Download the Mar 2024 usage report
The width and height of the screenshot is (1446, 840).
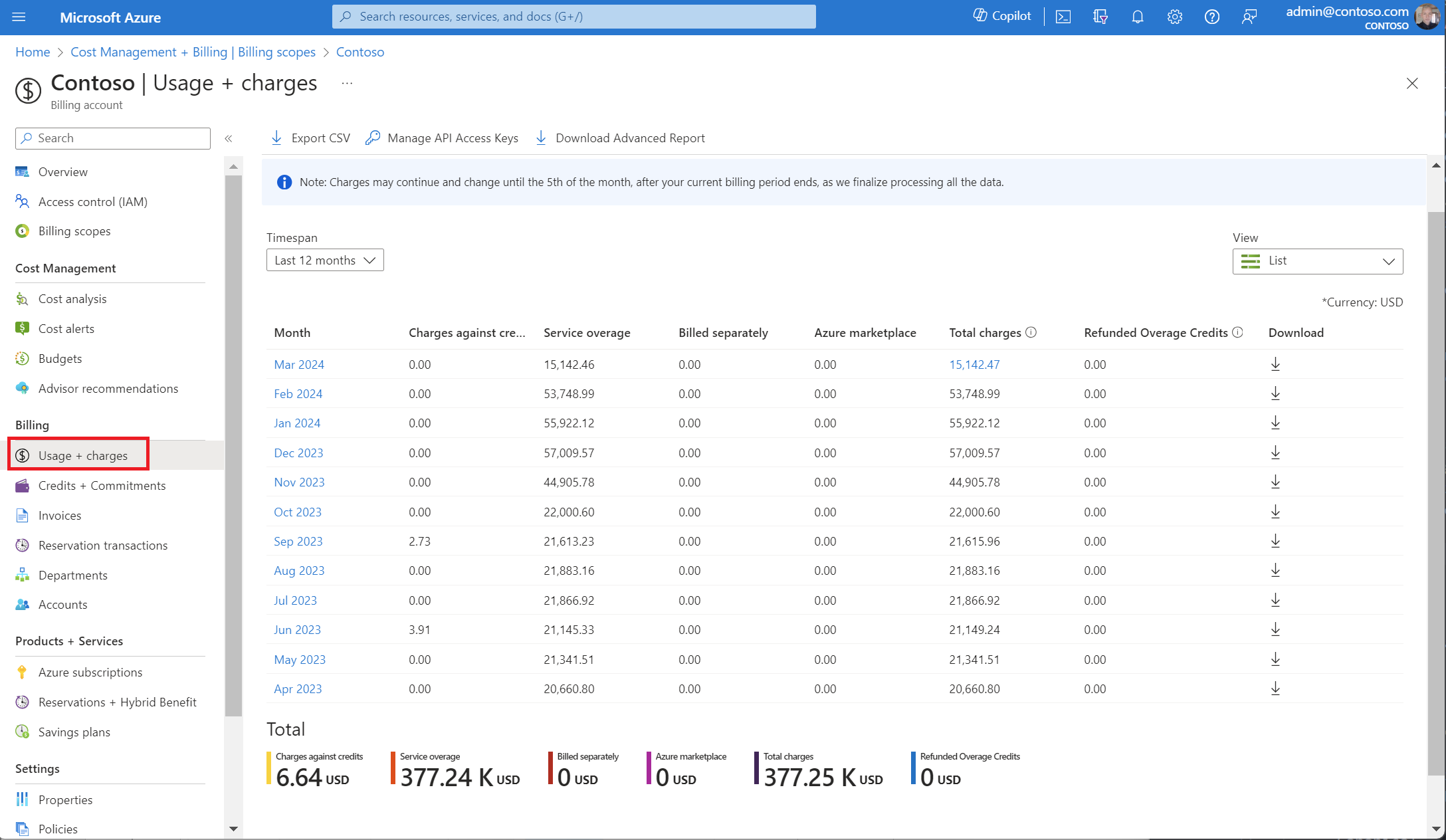click(1275, 364)
